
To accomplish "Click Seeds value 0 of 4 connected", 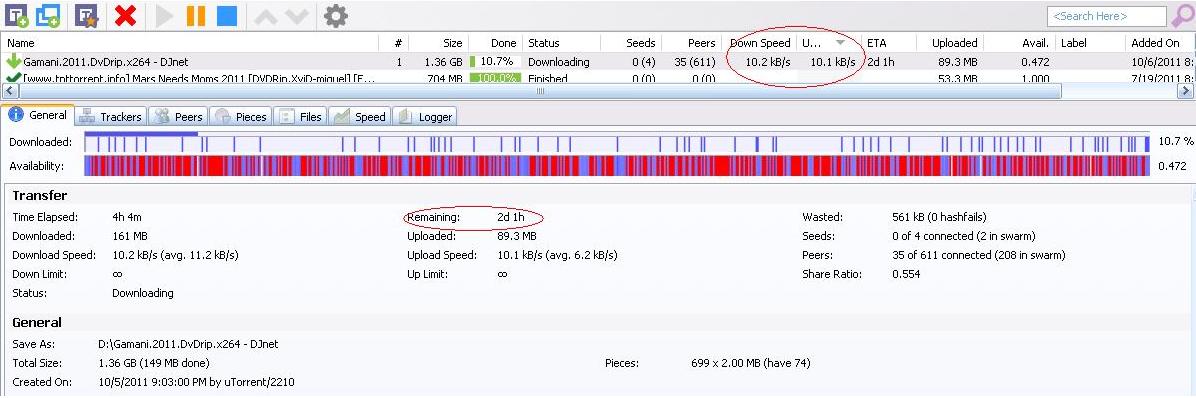I will (964, 236).
